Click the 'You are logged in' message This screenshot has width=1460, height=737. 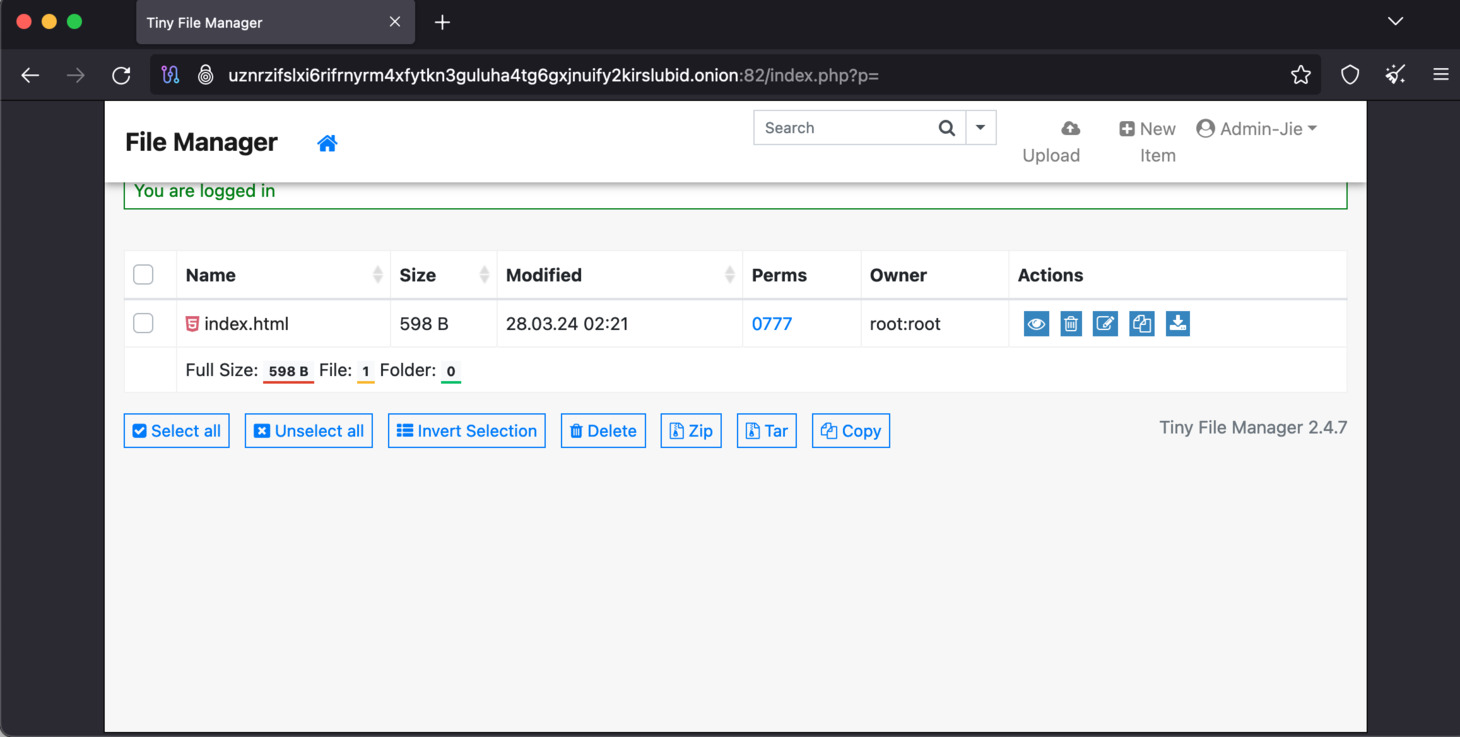pyautogui.click(x=204, y=191)
